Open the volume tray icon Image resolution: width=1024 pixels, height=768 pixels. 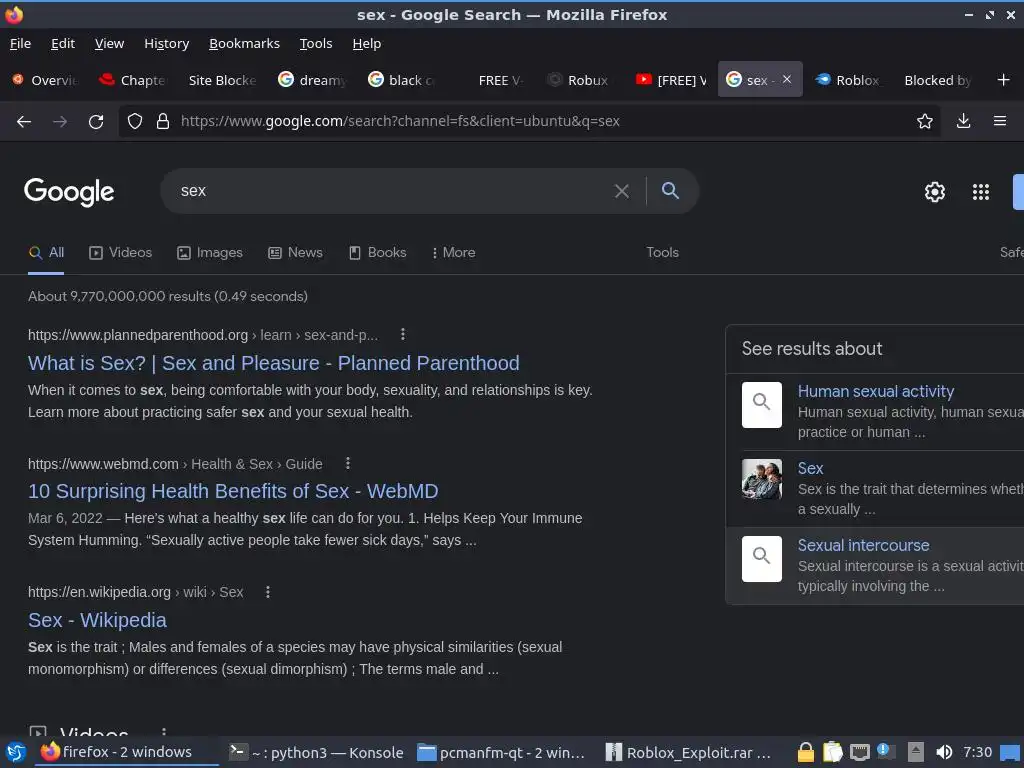tap(944, 753)
